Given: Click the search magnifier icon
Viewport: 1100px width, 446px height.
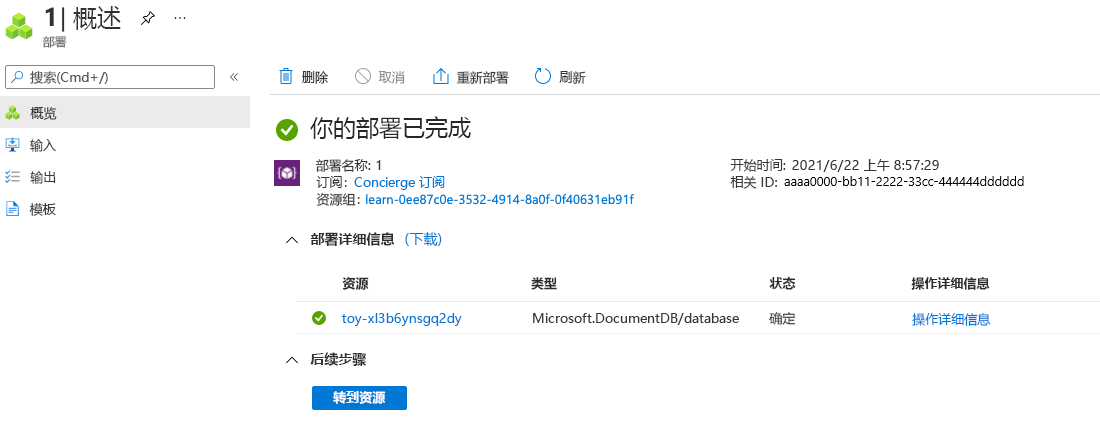Looking at the screenshot, I should click(18, 77).
